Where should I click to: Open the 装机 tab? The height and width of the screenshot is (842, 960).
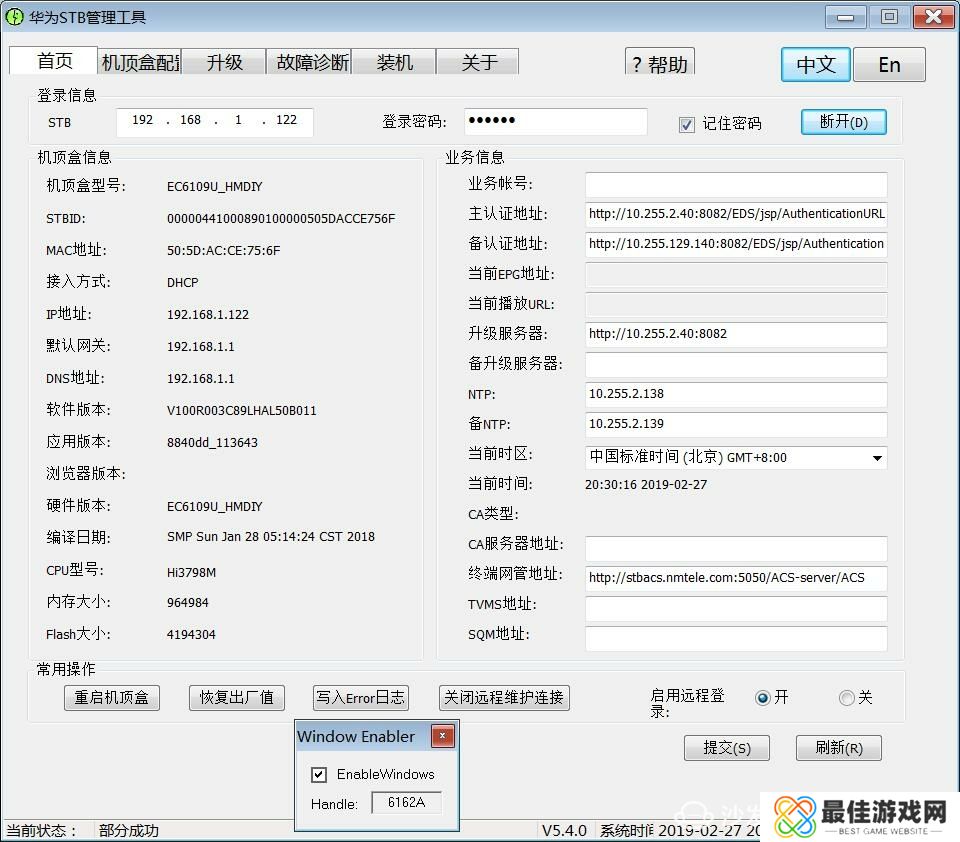(395, 62)
